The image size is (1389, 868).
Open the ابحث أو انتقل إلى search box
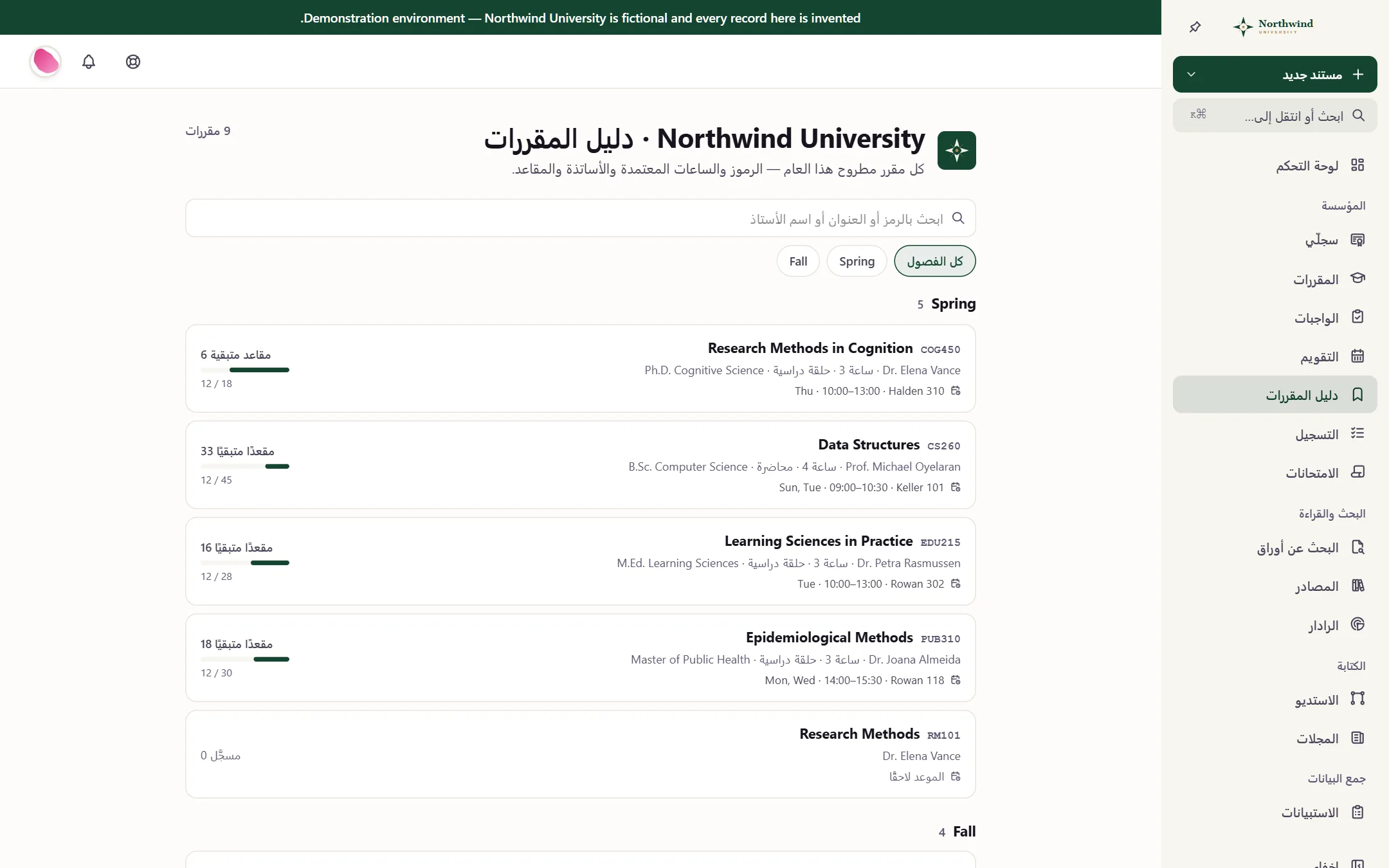coord(1275,116)
